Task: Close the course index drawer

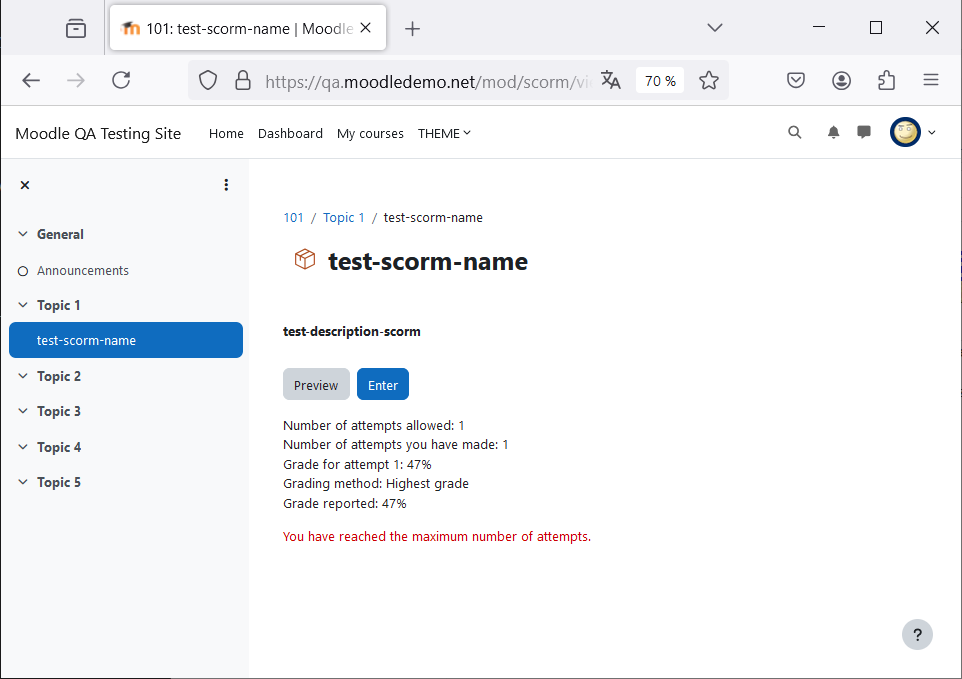Action: click(x=25, y=185)
